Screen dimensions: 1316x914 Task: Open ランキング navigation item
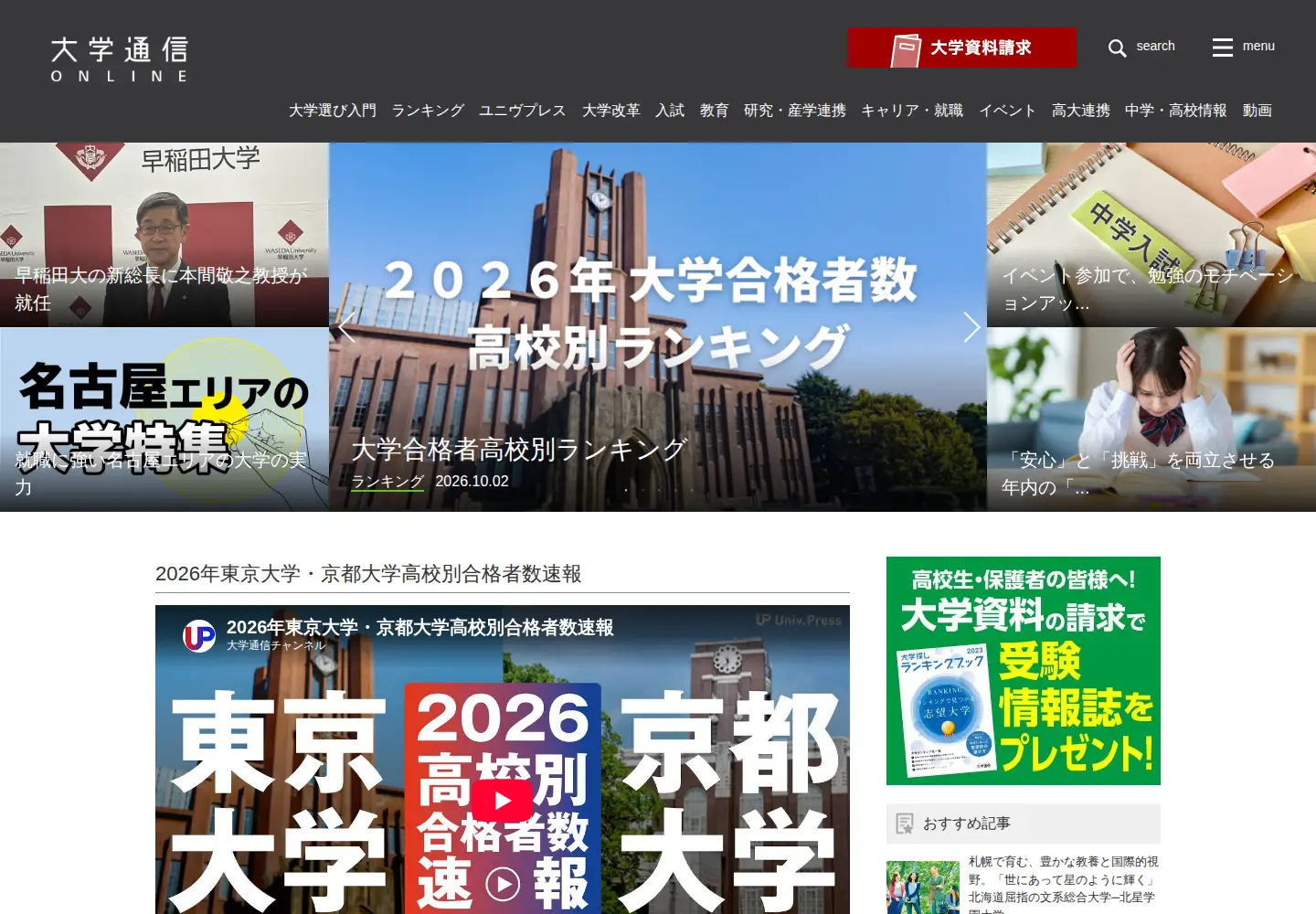click(x=428, y=111)
